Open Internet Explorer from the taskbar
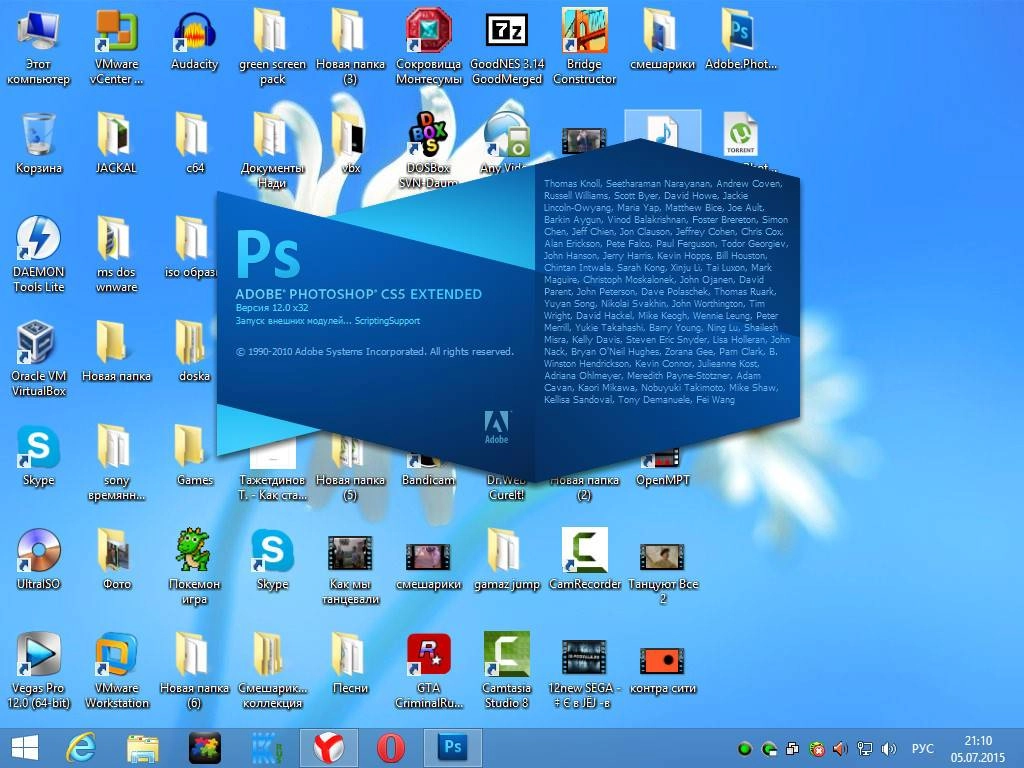The height and width of the screenshot is (768, 1024). (81, 748)
